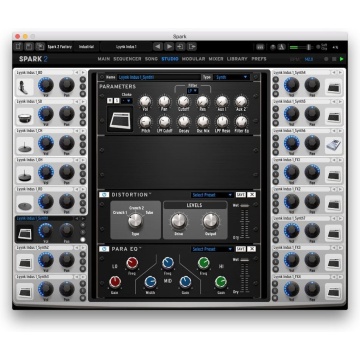360x360 pixels.
Task: Click the Synth3 pad icon
Action: (25, 291)
